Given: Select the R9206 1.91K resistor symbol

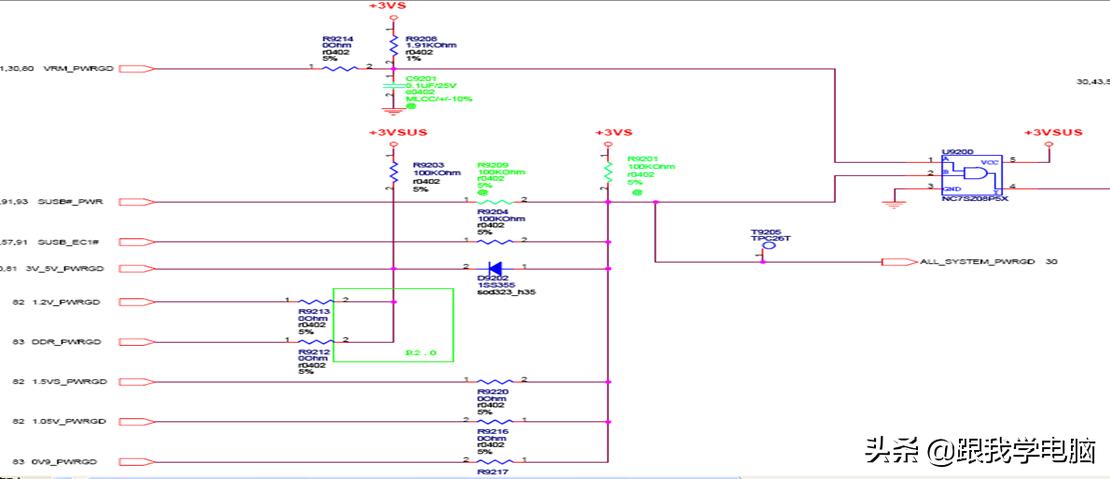Looking at the screenshot, I should tap(392, 45).
